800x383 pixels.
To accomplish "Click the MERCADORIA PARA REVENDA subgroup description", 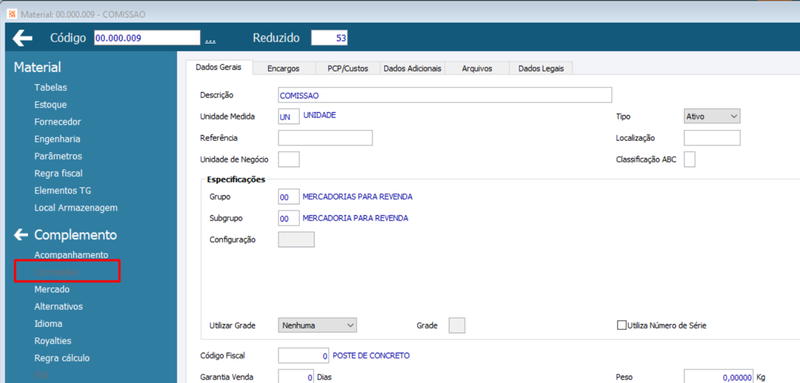I will point(356,218).
